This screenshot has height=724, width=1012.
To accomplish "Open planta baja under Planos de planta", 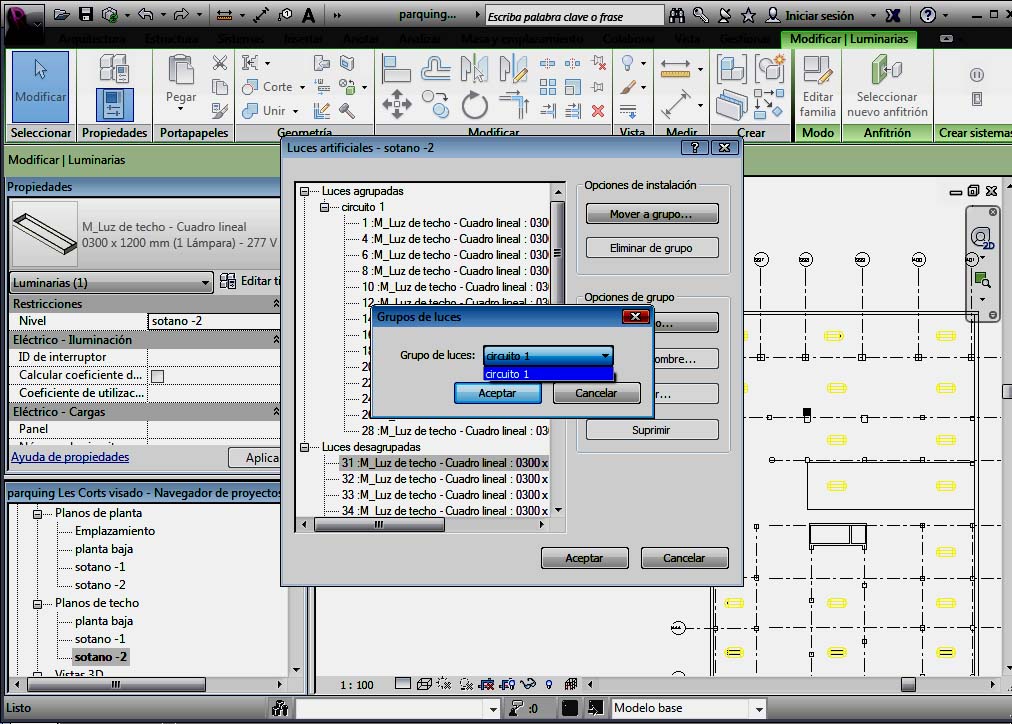I will point(103,549).
